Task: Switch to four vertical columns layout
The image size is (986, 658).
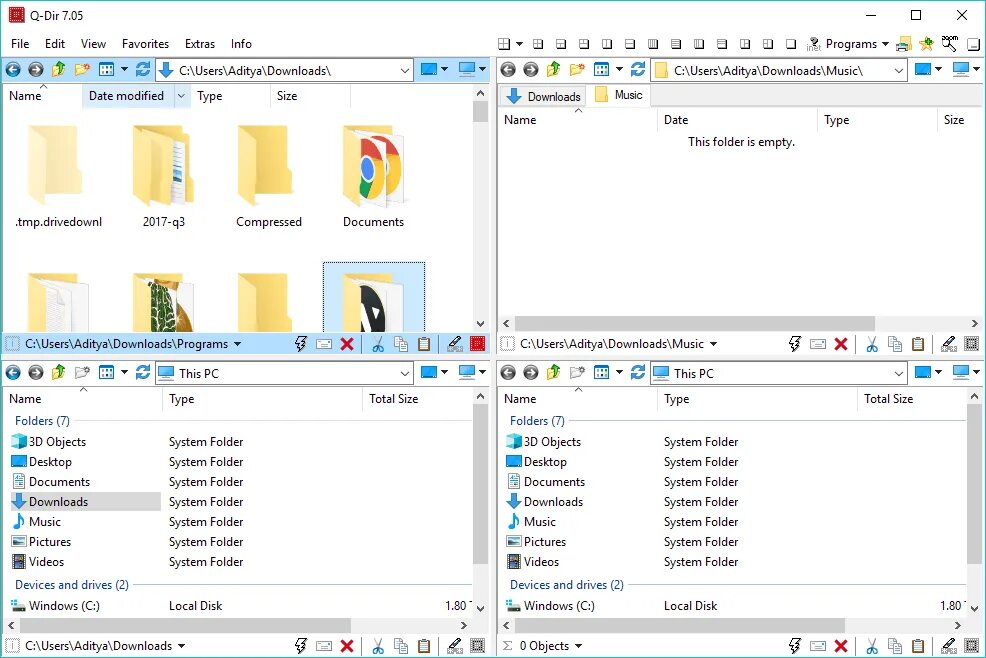Action: [653, 44]
